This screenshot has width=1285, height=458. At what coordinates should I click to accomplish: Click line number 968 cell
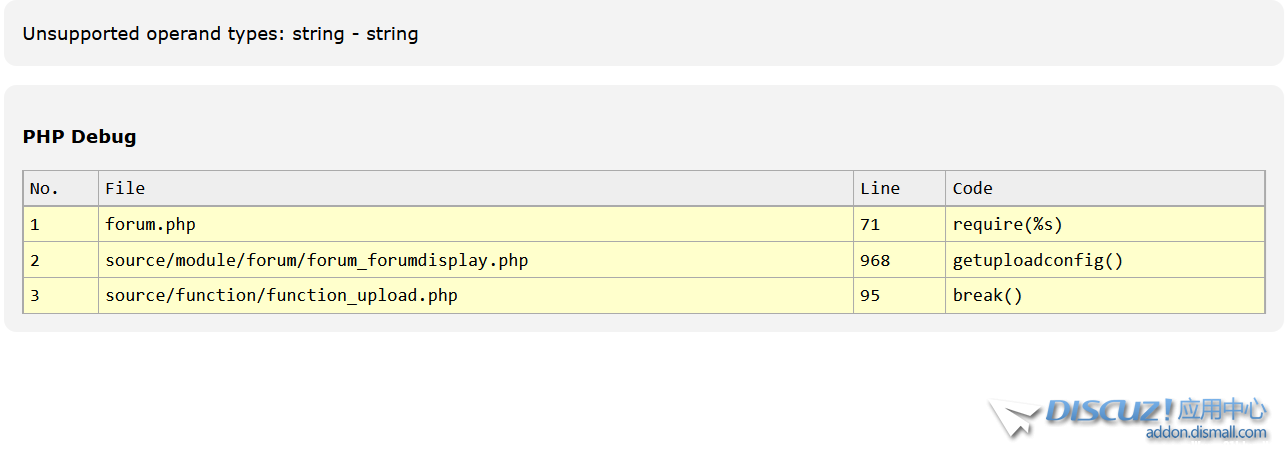pos(875,260)
